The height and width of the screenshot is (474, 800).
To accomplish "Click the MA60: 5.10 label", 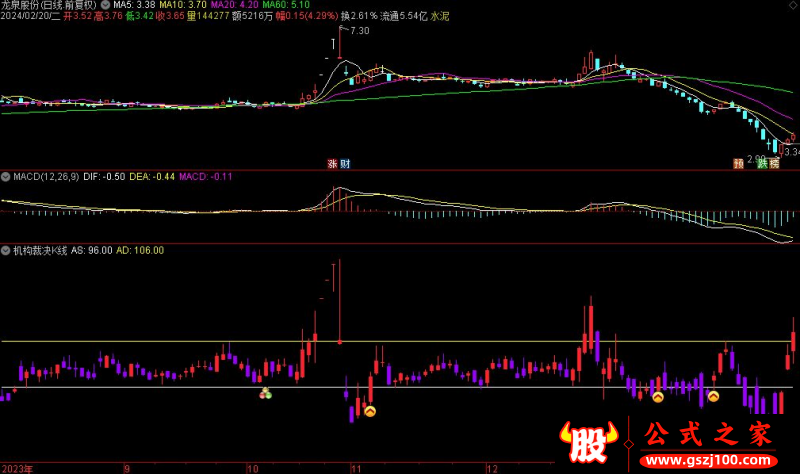I will coord(286,5).
